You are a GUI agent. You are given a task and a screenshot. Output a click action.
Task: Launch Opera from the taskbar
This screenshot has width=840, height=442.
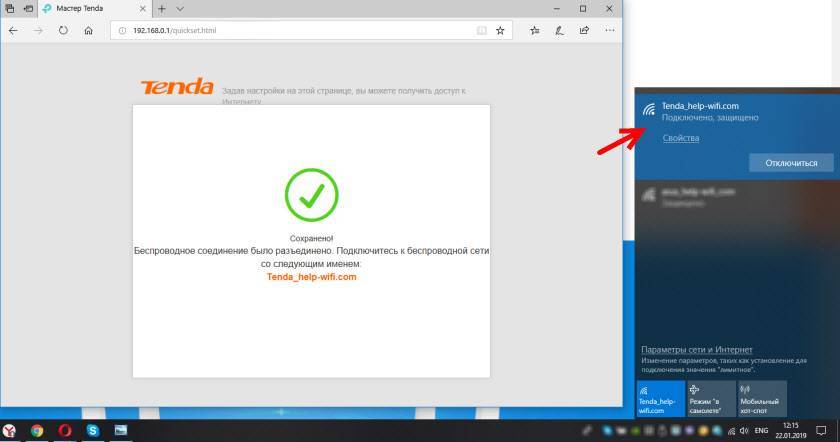tap(65, 430)
